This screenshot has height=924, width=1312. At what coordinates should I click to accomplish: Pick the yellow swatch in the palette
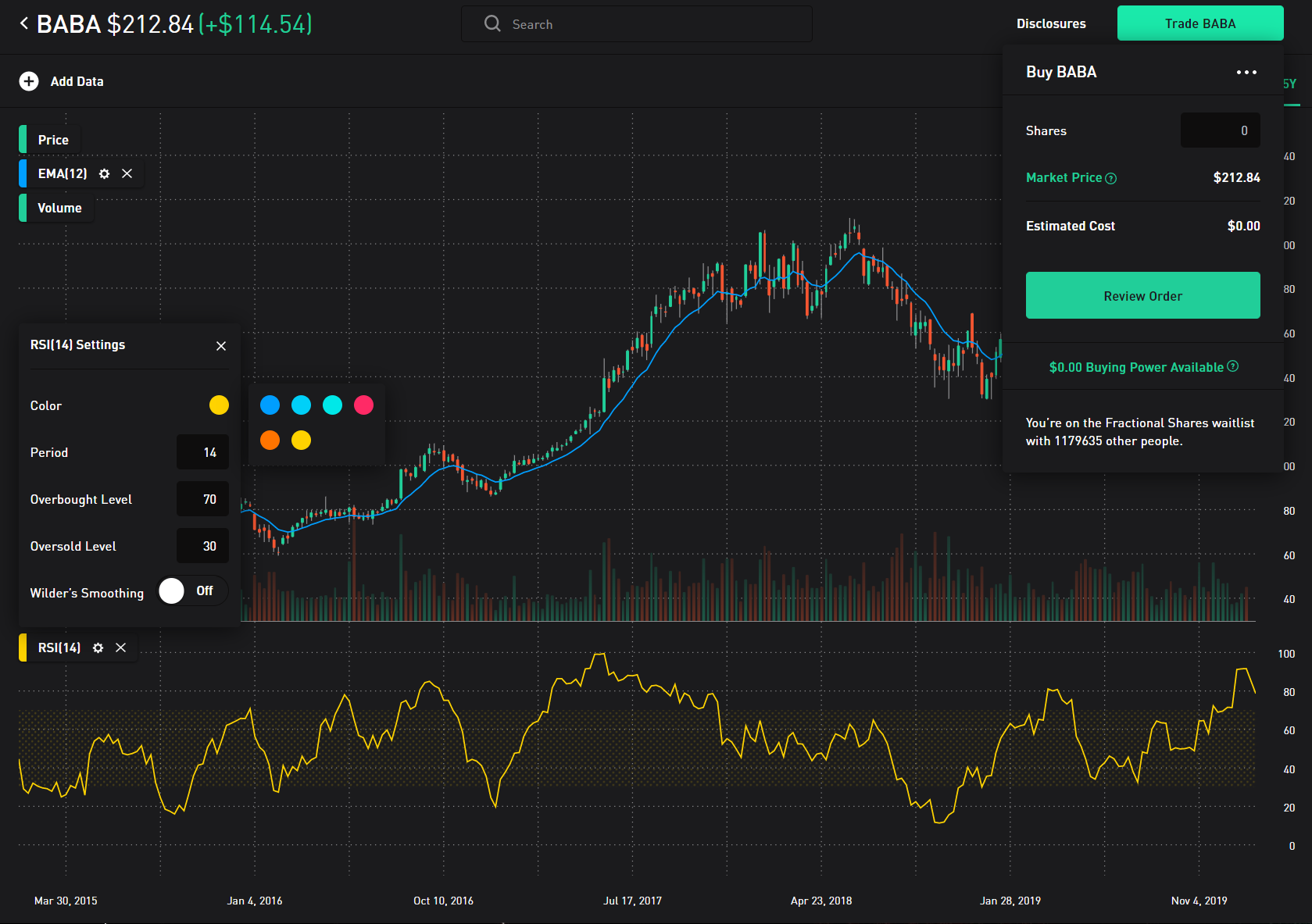tap(301, 441)
